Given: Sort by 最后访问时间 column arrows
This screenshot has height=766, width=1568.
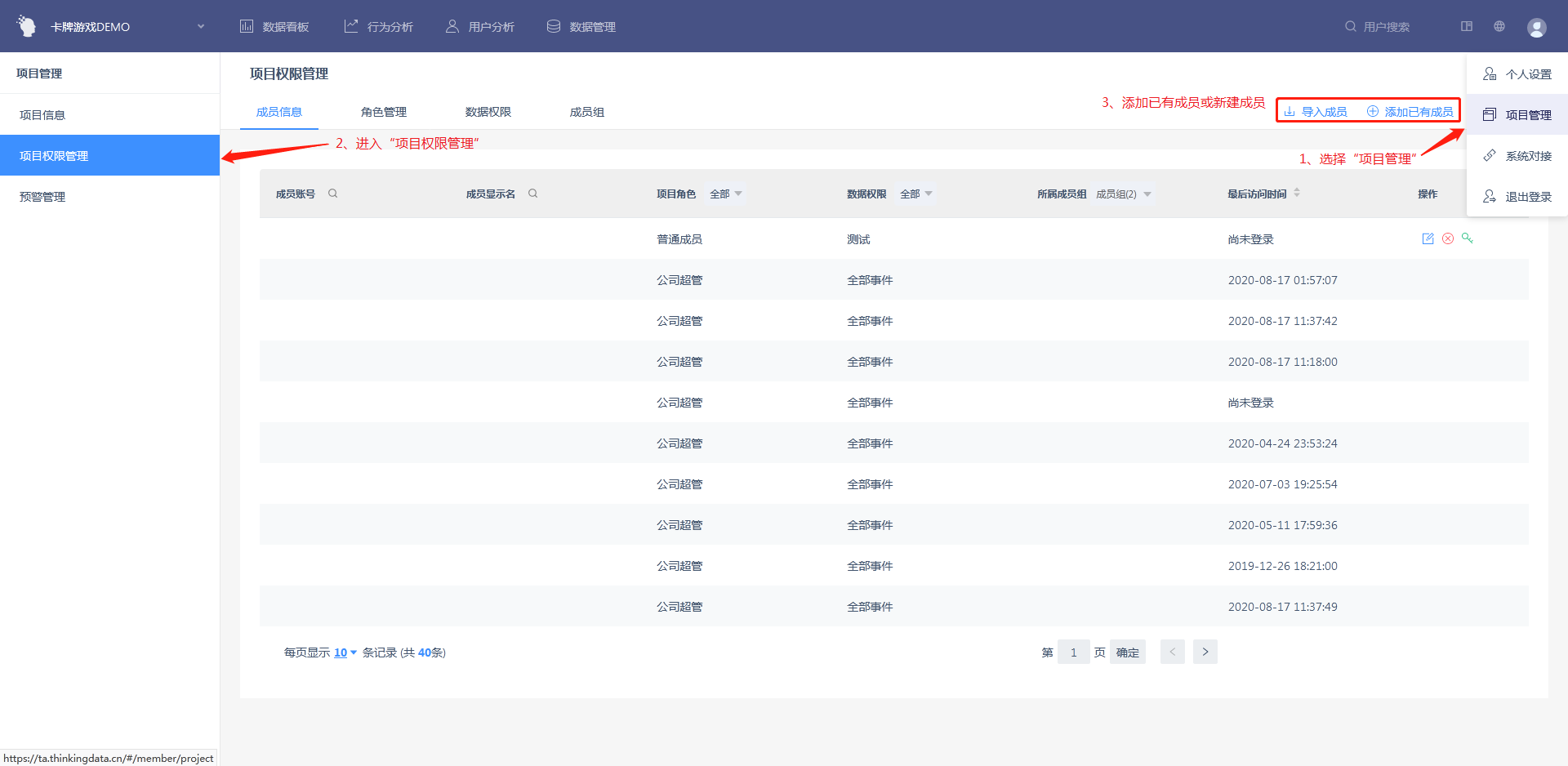Looking at the screenshot, I should pos(1297,194).
